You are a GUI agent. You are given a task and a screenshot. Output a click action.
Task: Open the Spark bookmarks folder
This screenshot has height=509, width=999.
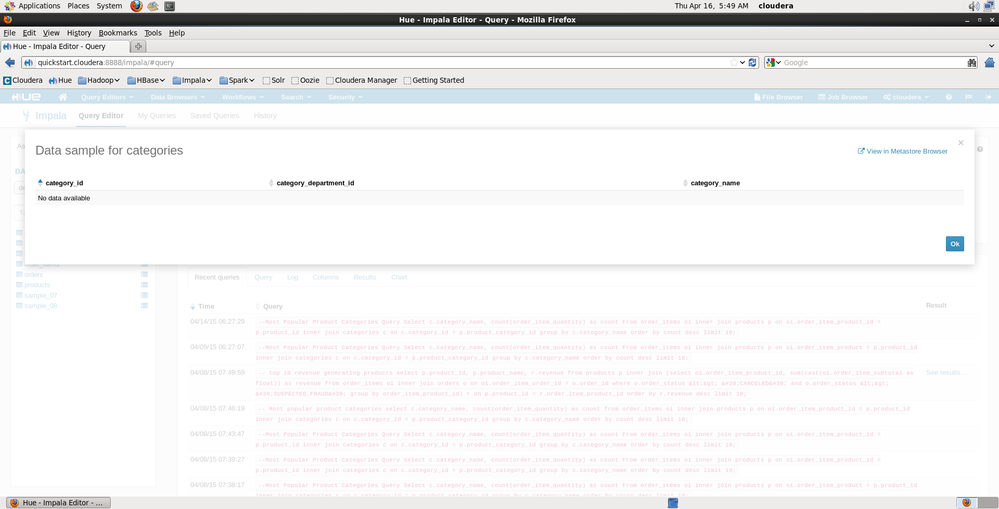[x=237, y=80]
